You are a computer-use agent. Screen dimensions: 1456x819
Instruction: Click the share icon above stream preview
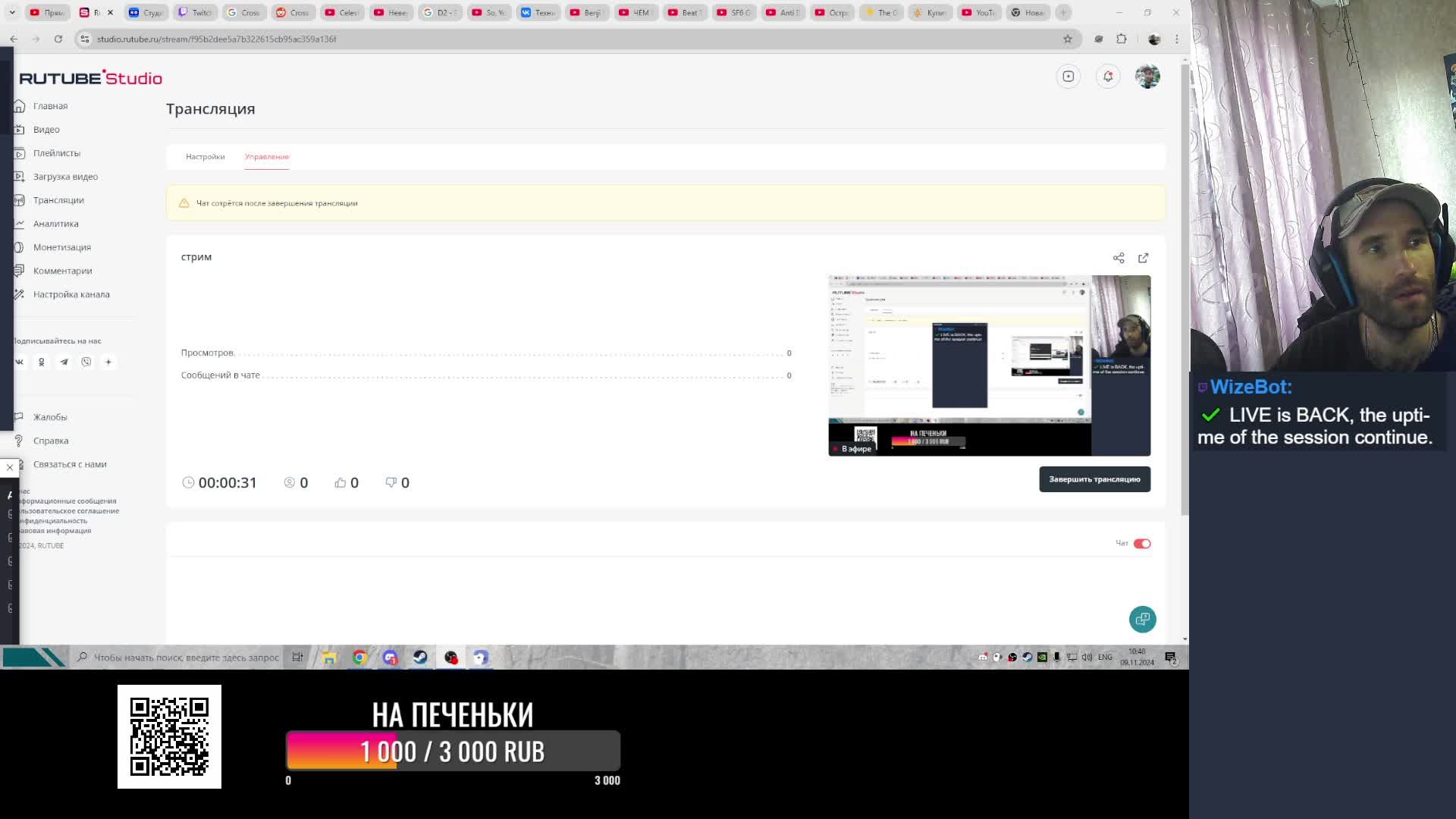point(1119,258)
